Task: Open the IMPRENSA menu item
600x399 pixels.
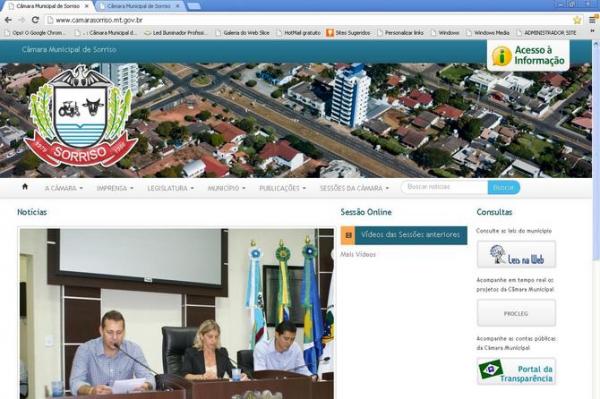Action: (115, 188)
